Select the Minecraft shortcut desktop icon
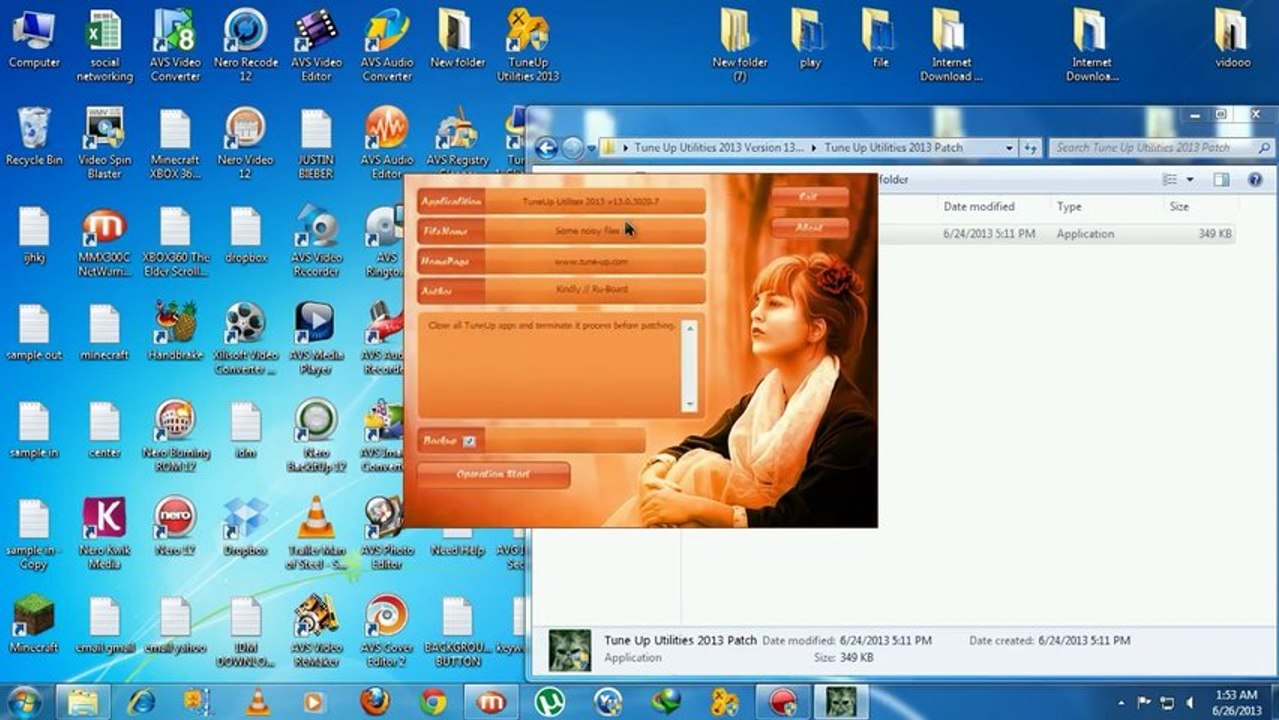 pos(34,625)
